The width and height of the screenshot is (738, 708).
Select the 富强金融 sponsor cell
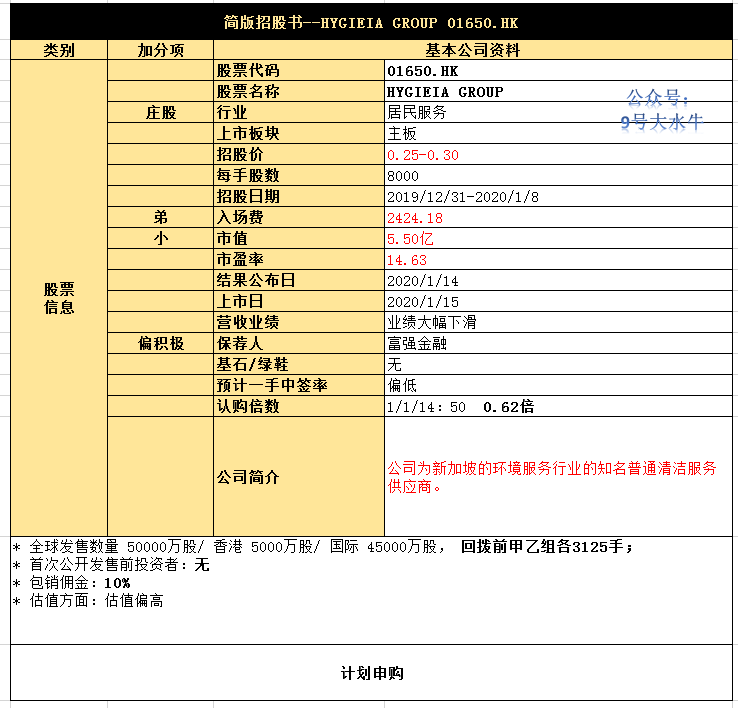click(x=558, y=343)
